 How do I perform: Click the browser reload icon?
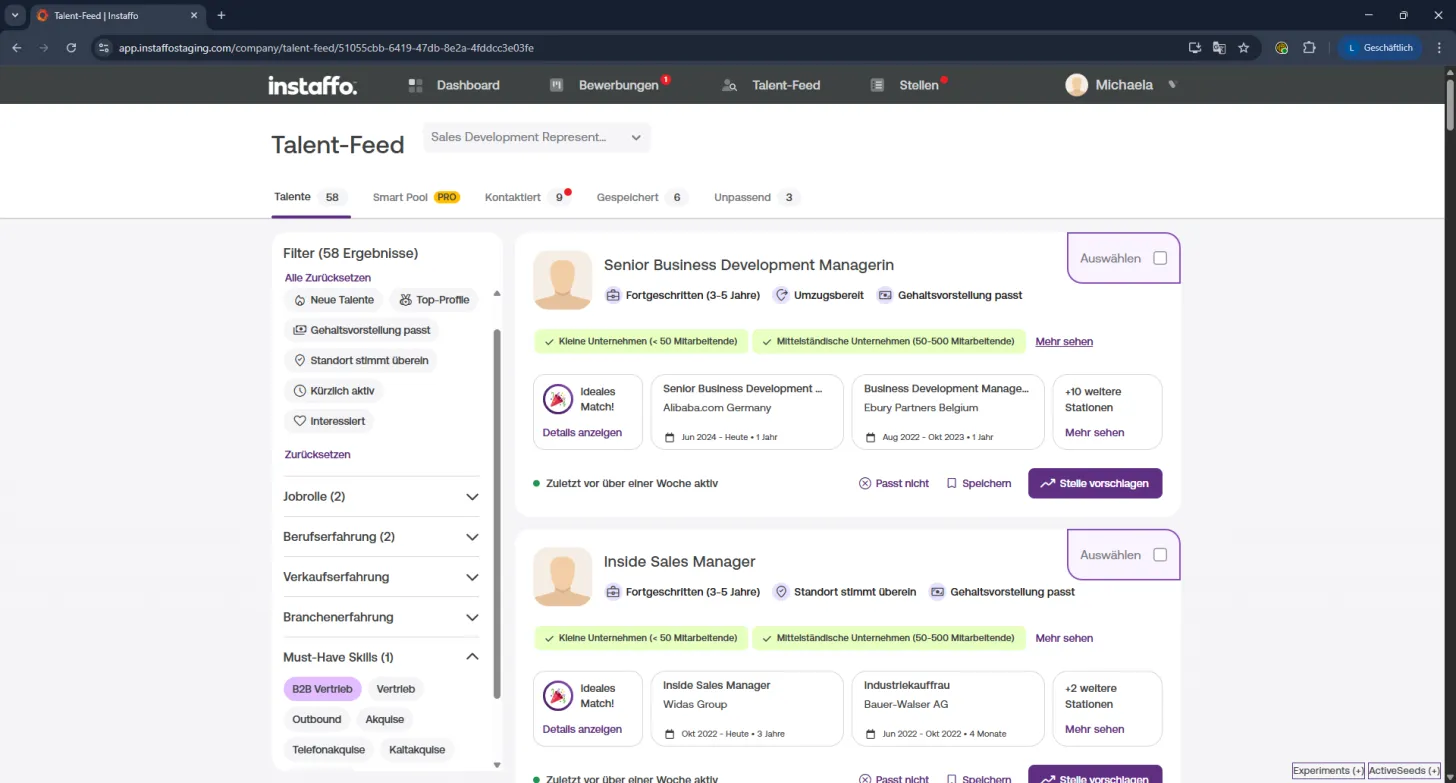coord(71,47)
